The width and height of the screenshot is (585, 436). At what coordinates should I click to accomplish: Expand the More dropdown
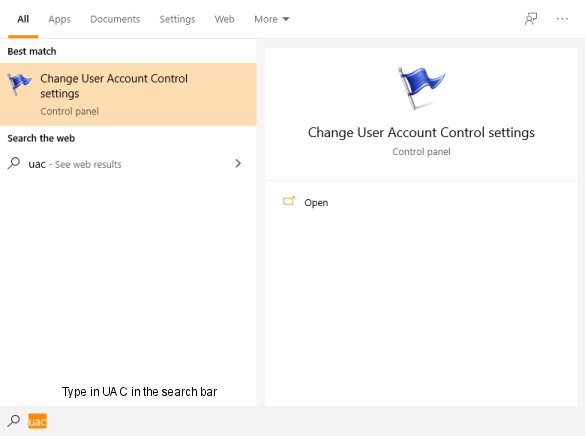(272, 19)
